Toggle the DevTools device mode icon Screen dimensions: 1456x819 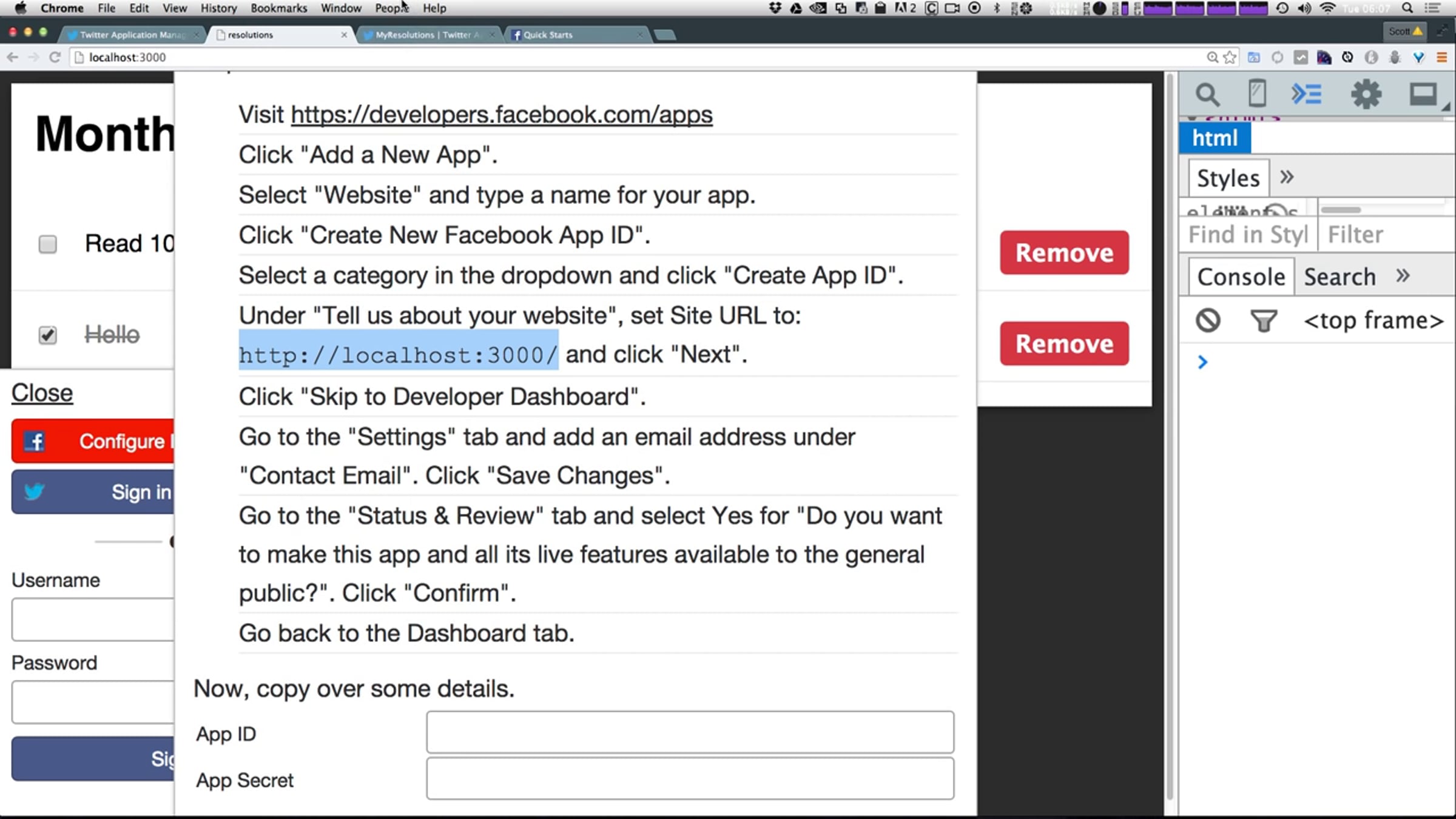(x=1257, y=95)
